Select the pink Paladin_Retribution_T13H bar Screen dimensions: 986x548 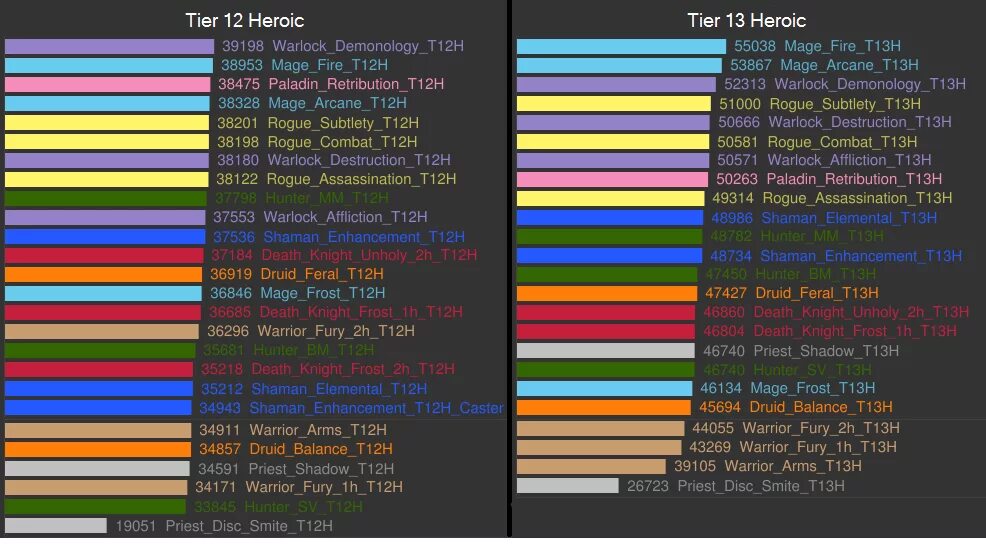[x=612, y=179]
